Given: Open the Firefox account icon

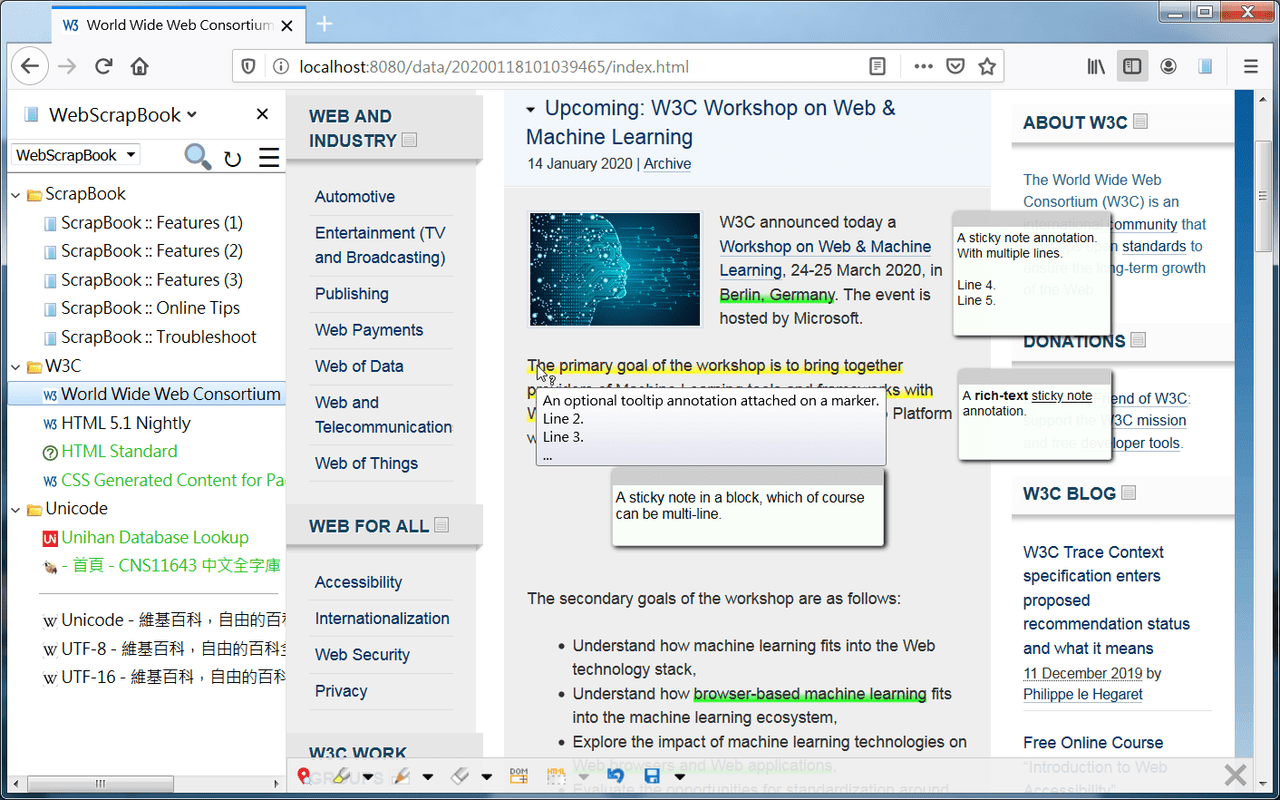Looking at the screenshot, I should [1168, 67].
